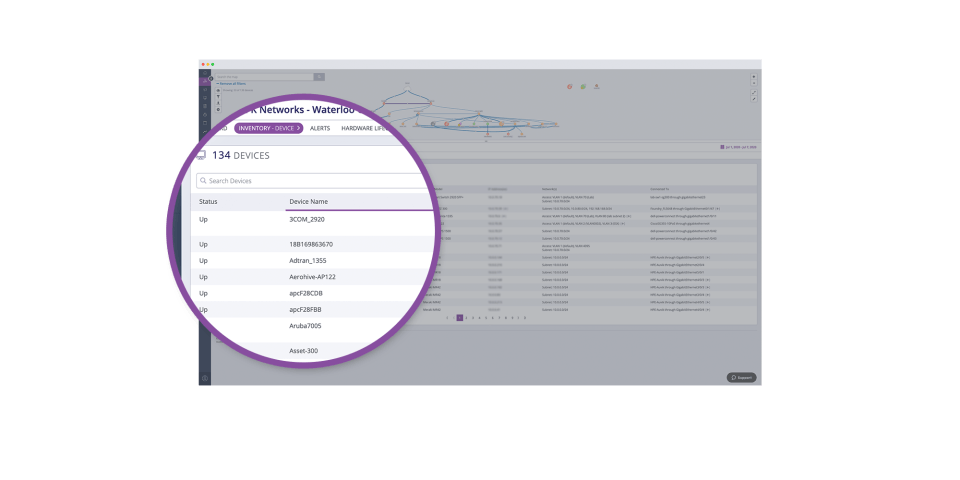The image size is (960, 480).
Task: Toggle the eye visibility icon on map toolbar
Action: point(218,90)
